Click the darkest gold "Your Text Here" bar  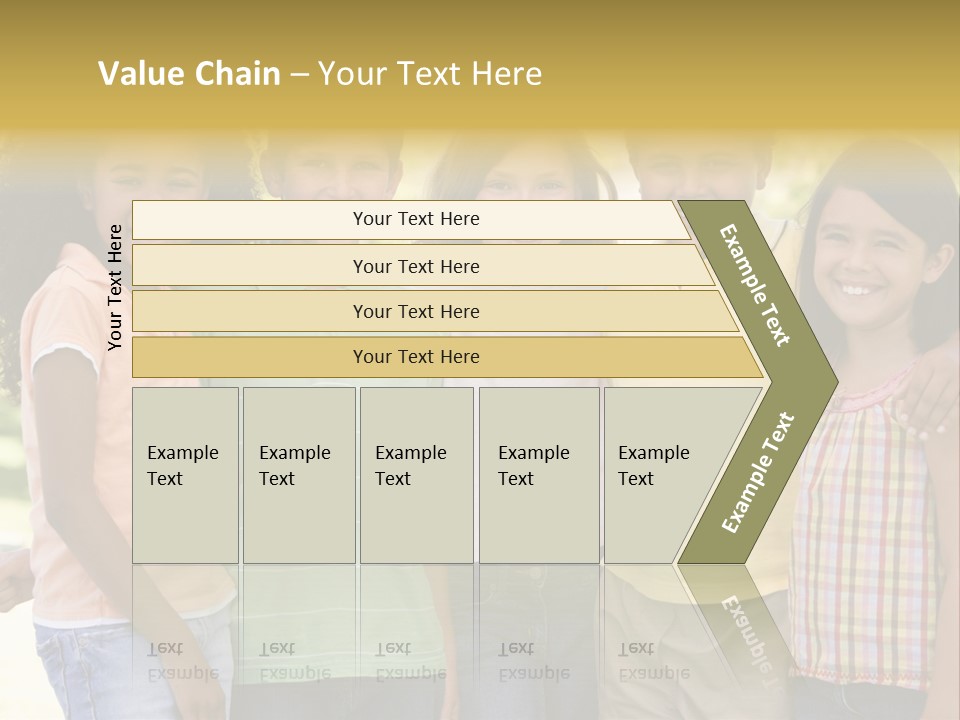tap(416, 357)
